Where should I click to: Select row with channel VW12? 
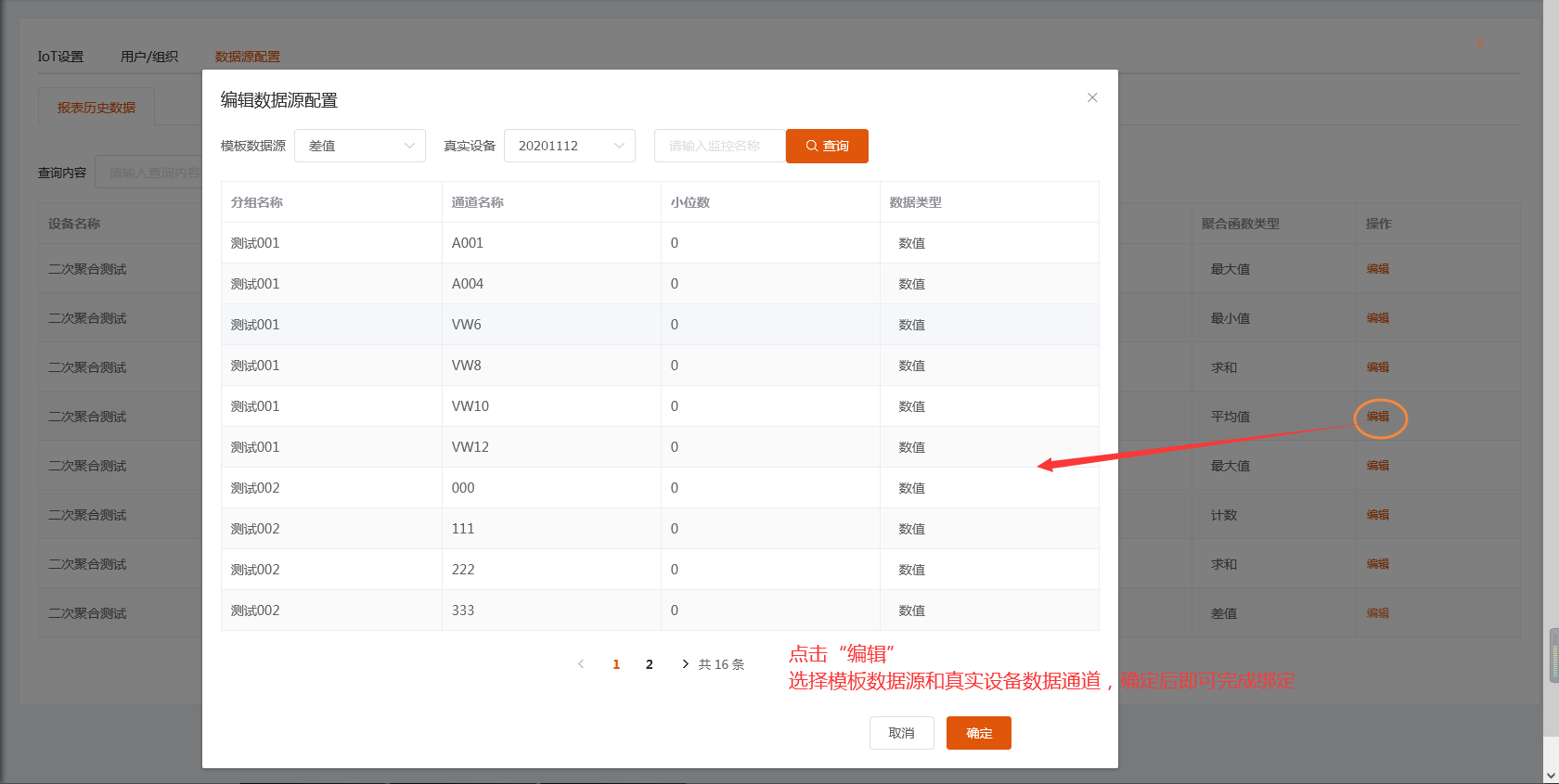coord(660,447)
